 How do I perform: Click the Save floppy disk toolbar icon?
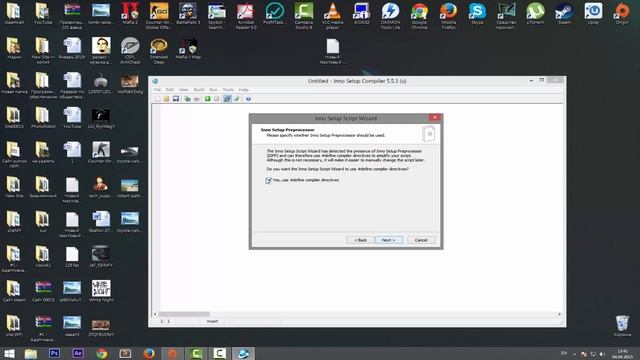tap(176, 99)
